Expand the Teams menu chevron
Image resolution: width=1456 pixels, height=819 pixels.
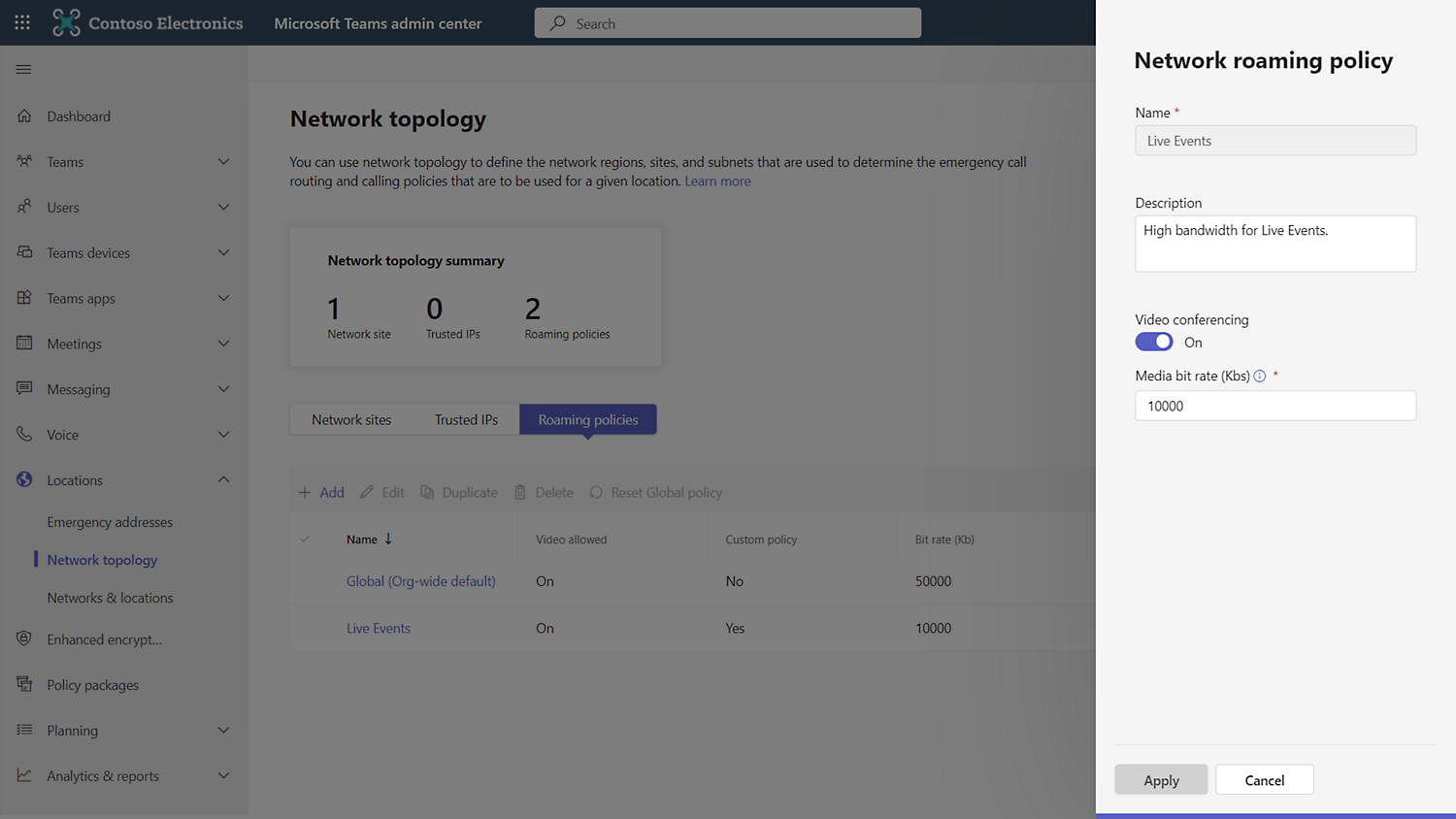(223, 161)
